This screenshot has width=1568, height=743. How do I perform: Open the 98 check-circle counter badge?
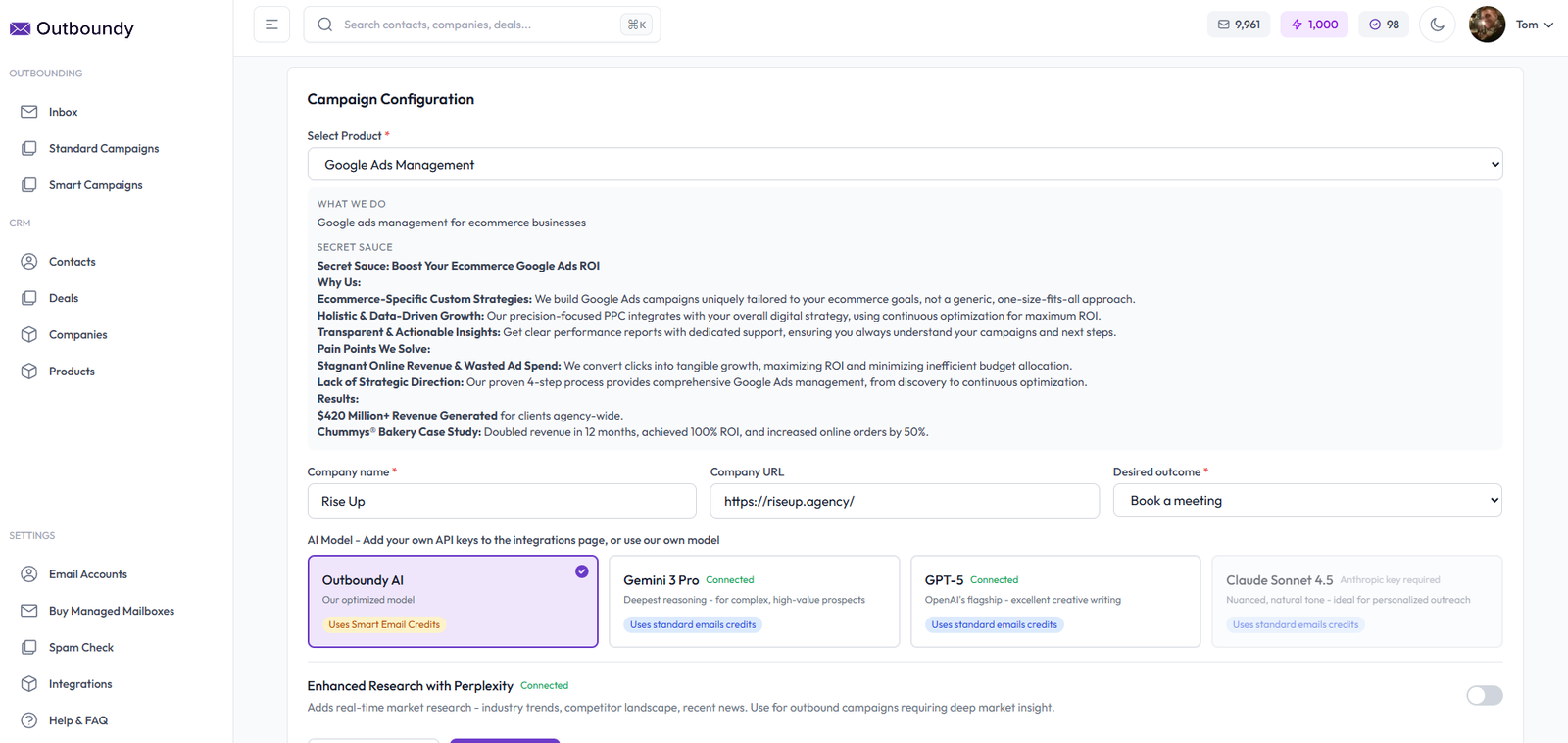[x=1384, y=25]
